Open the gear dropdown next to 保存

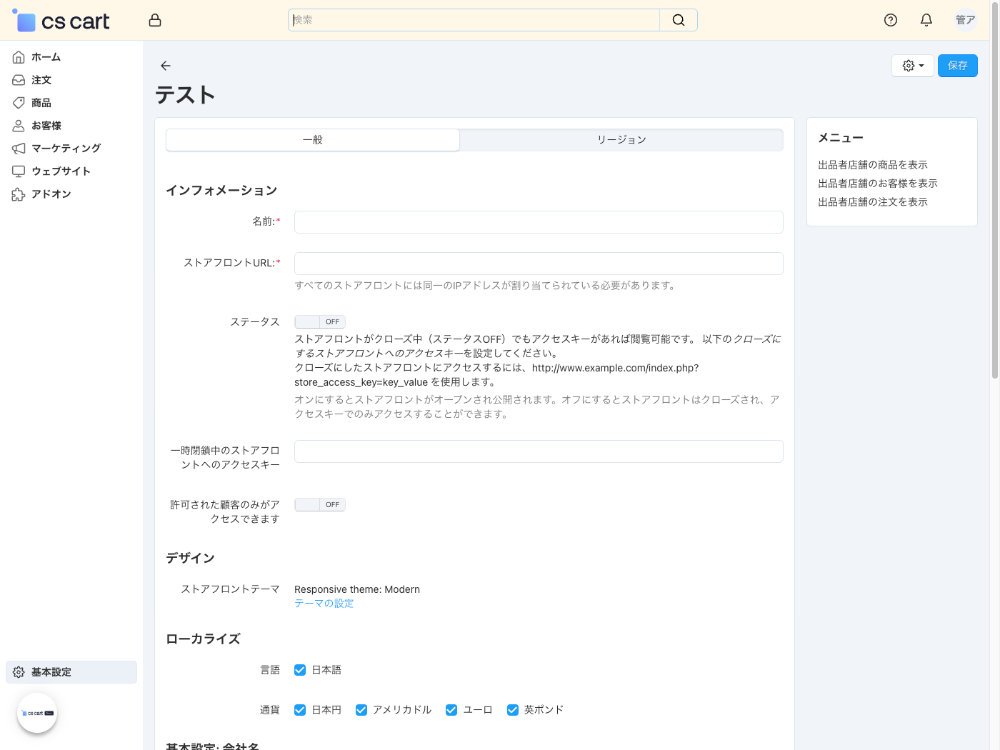click(911, 65)
